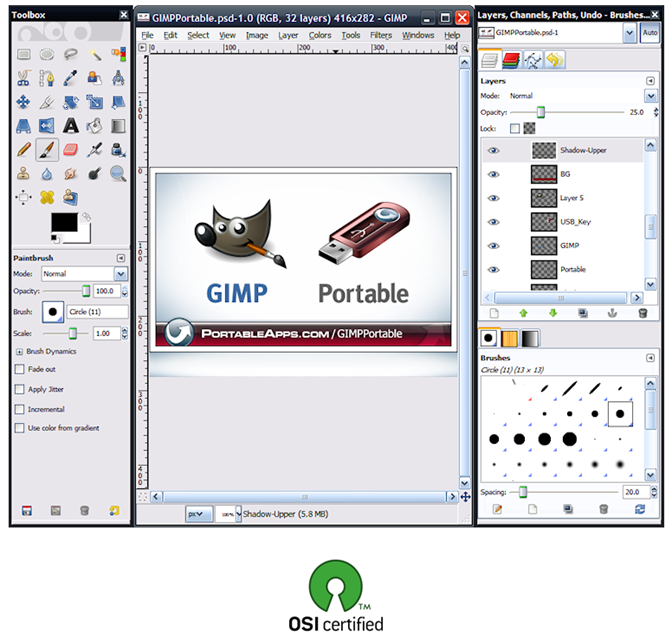The image size is (672, 638).
Task: Hide the BG layer via eye icon
Action: (x=494, y=174)
